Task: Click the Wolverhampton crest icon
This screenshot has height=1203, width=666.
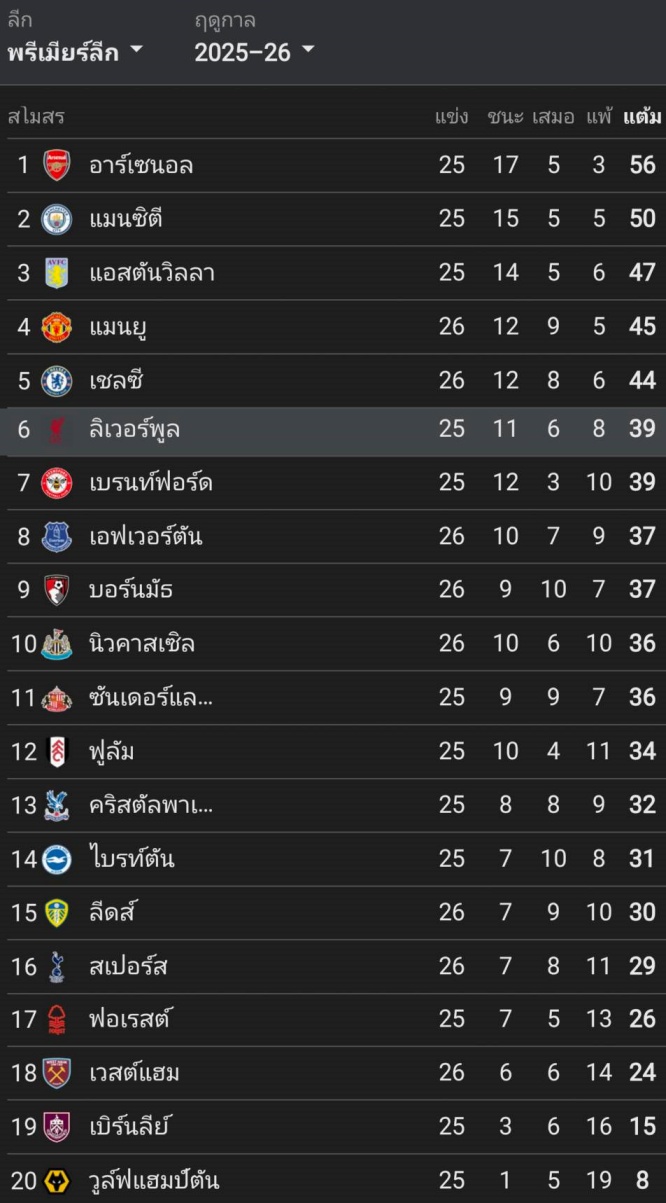Action: (x=57, y=1181)
